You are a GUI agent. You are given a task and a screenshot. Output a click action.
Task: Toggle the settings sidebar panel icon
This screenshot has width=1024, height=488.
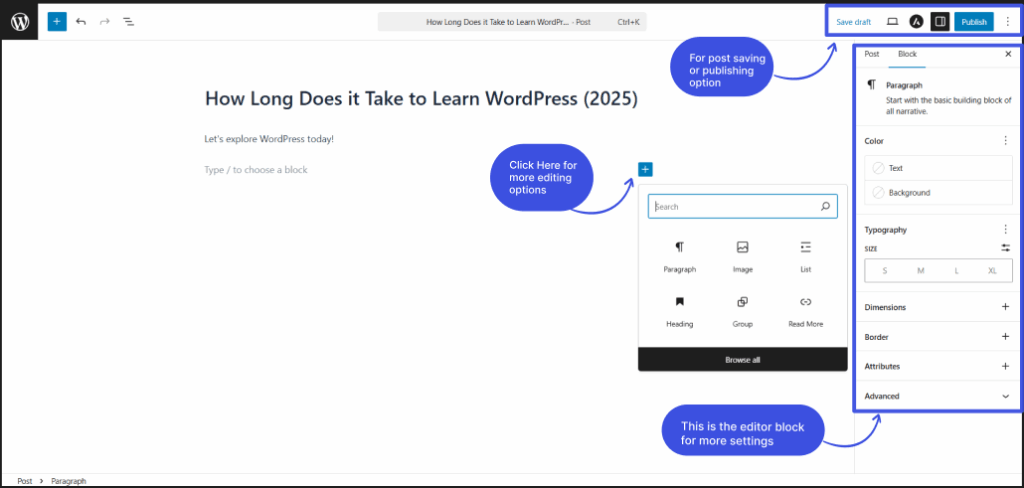[940, 22]
